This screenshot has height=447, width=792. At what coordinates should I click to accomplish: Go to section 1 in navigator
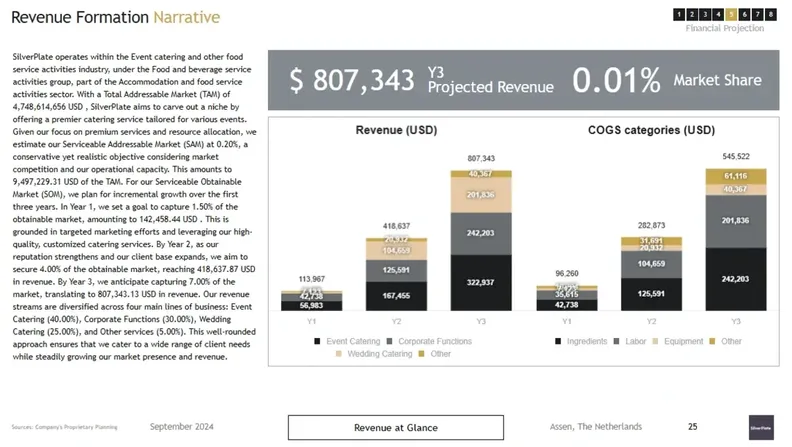coord(679,14)
